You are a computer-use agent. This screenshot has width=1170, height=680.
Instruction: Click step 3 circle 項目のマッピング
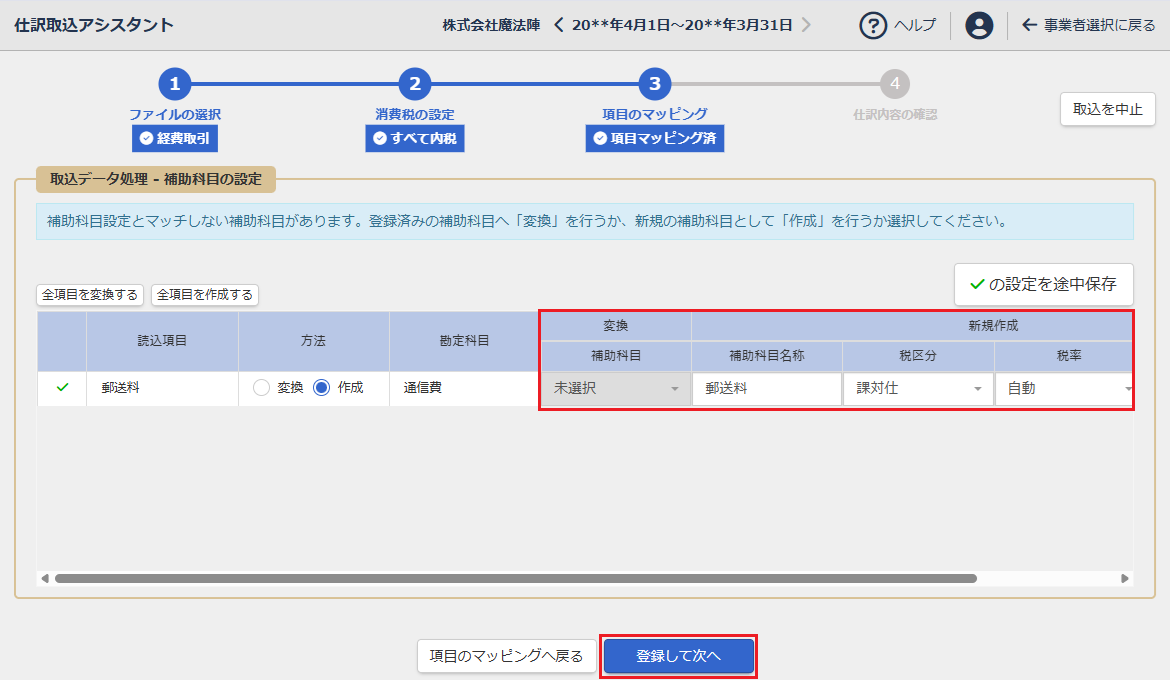[x=654, y=84]
